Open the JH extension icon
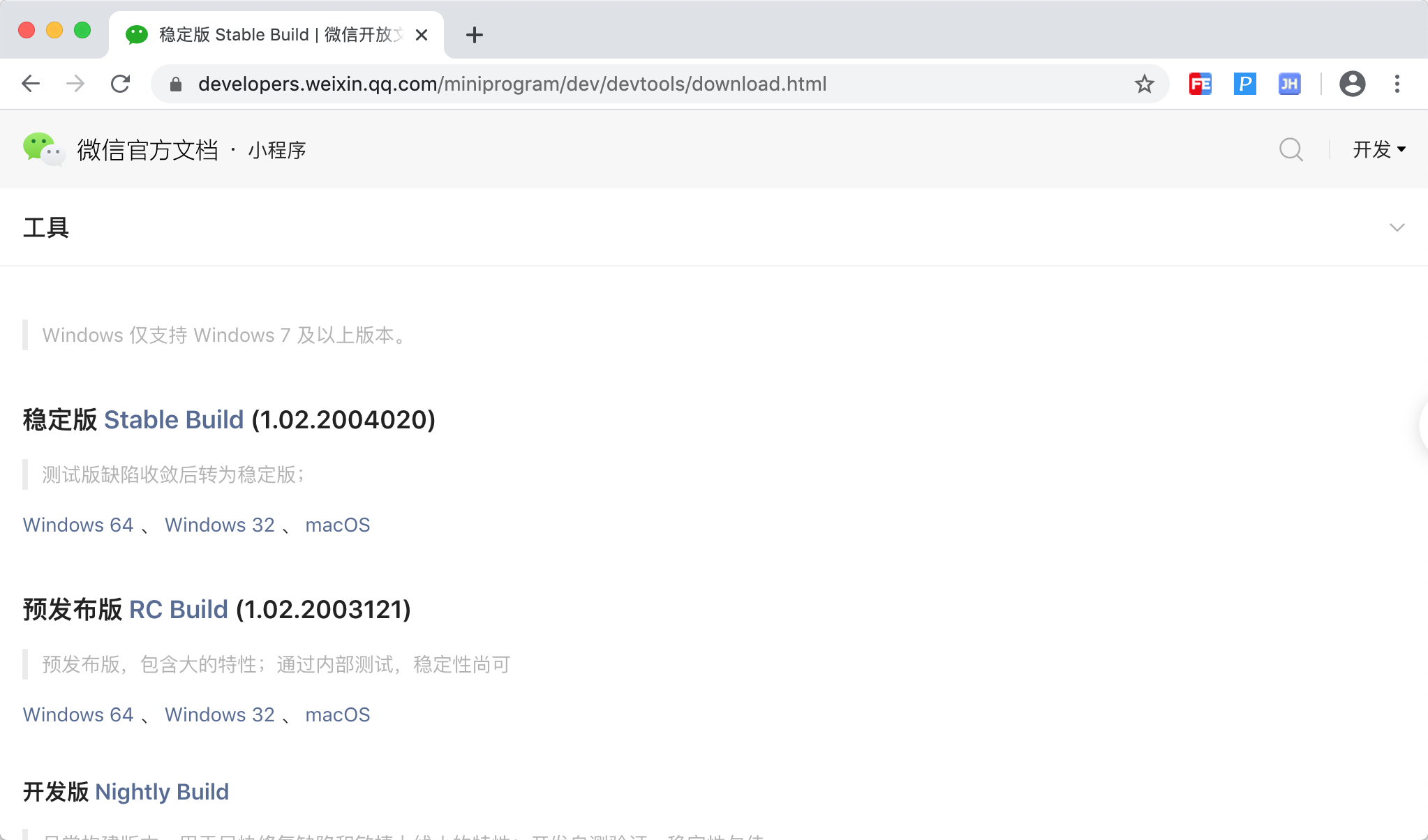Viewport: 1428px width, 840px height. tap(1289, 84)
